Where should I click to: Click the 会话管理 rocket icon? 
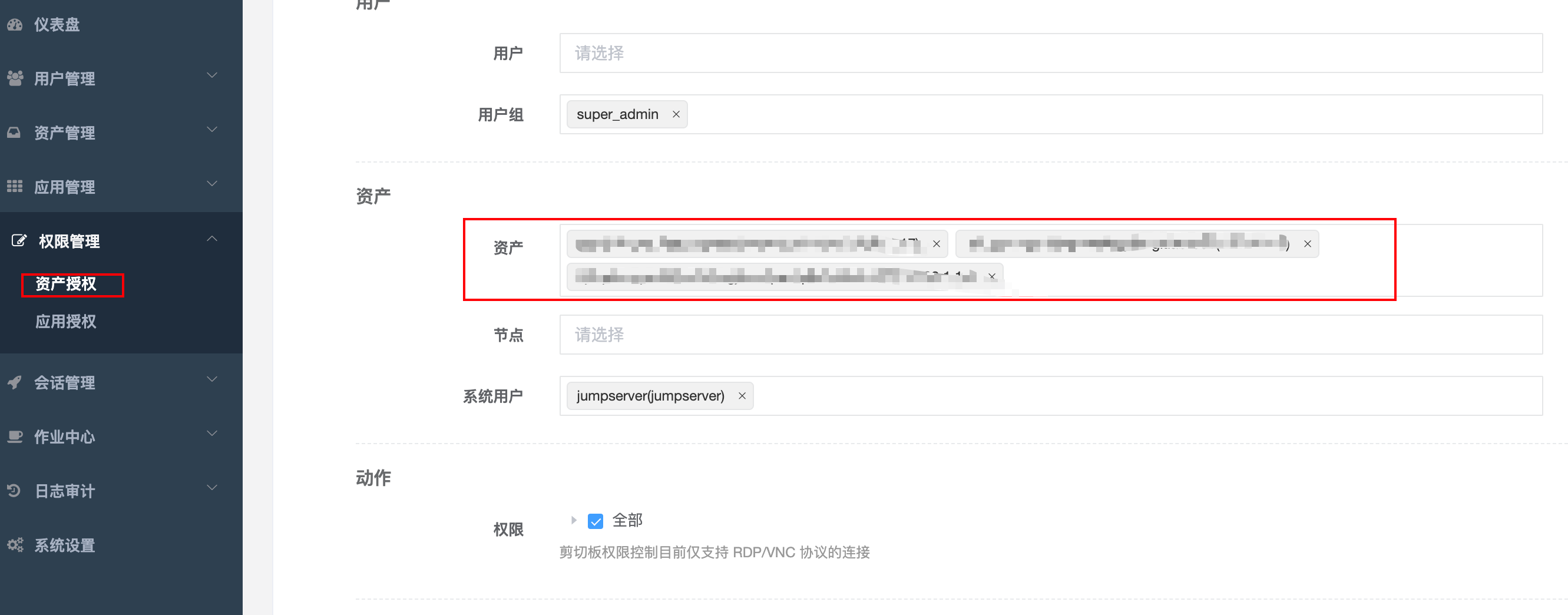point(16,382)
